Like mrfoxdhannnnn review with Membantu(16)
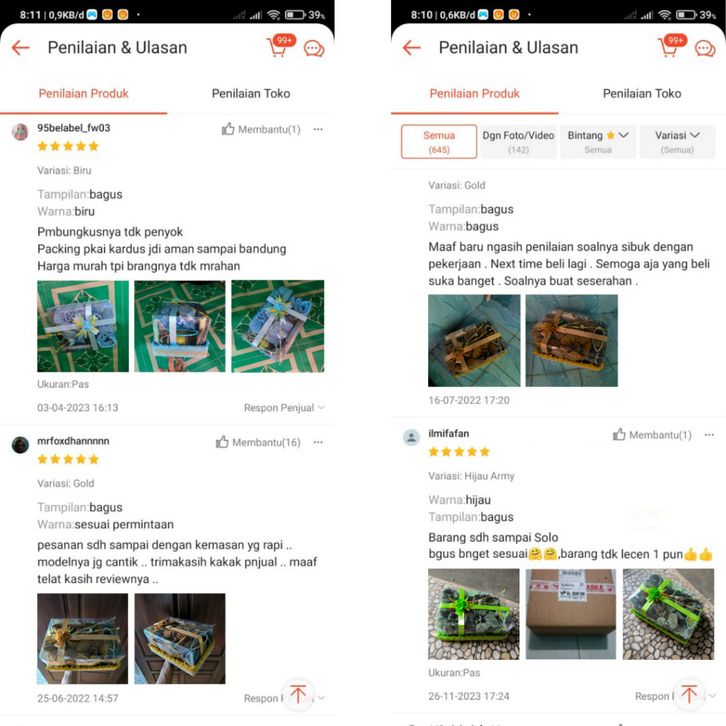The height and width of the screenshot is (726, 726). pos(258,442)
